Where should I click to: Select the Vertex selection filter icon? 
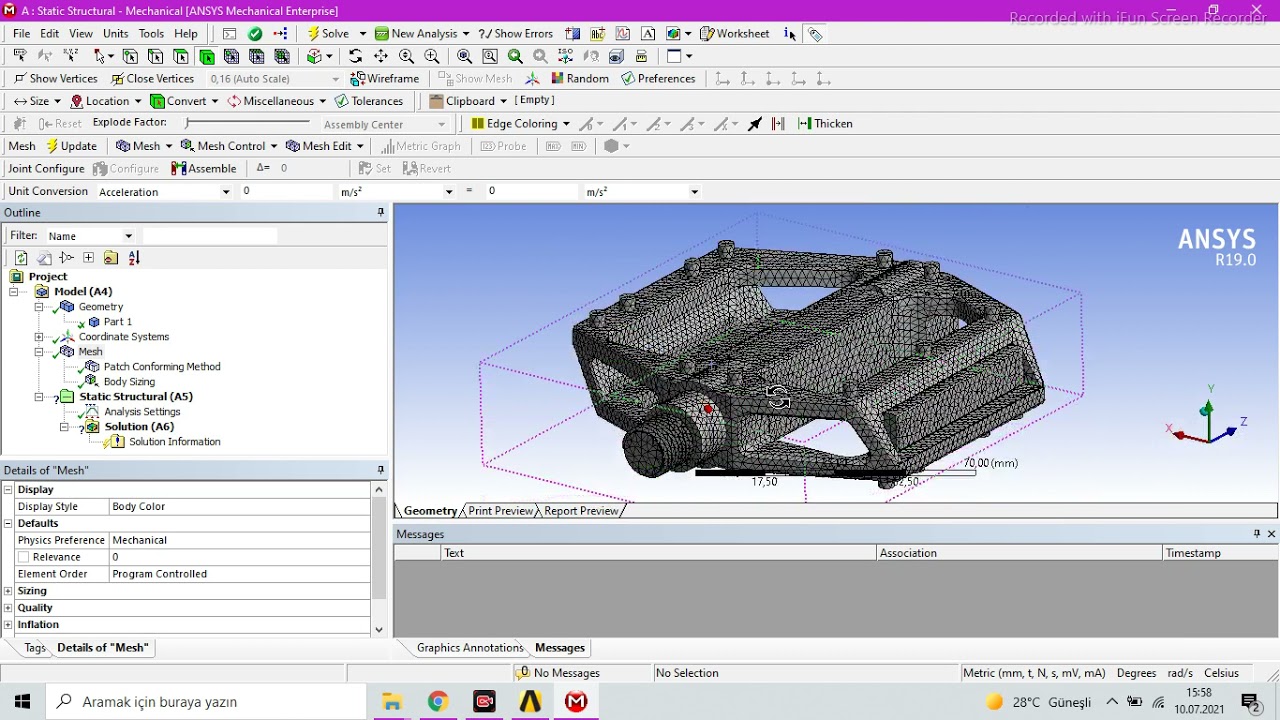click(131, 56)
